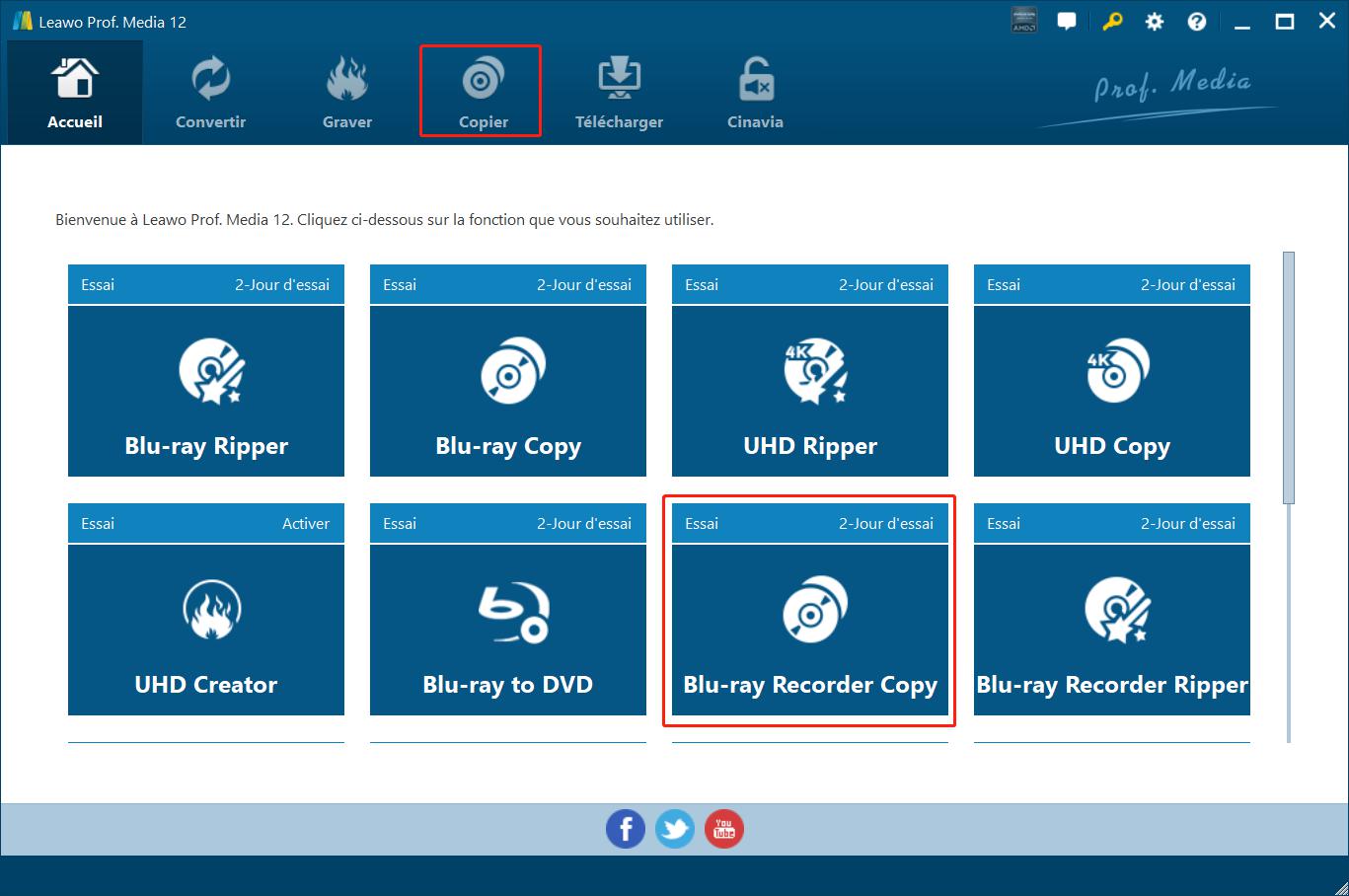Select the UHD Copy tile
This screenshot has height=896, width=1349.
[x=1111, y=391]
